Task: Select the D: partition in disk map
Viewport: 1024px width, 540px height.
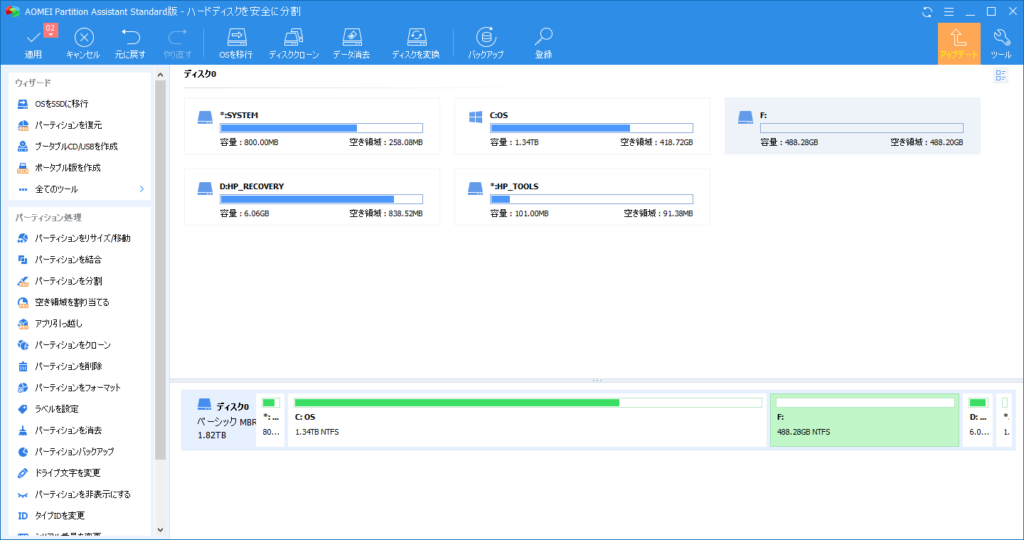Action: 978,420
